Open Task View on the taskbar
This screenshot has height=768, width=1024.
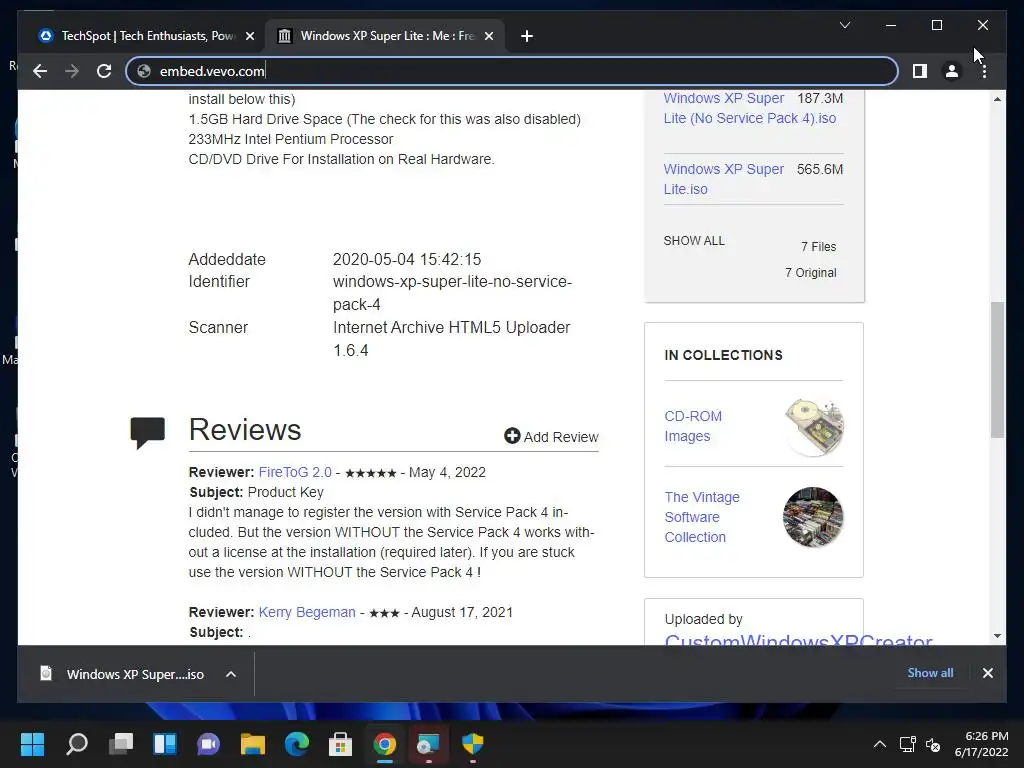[121, 744]
